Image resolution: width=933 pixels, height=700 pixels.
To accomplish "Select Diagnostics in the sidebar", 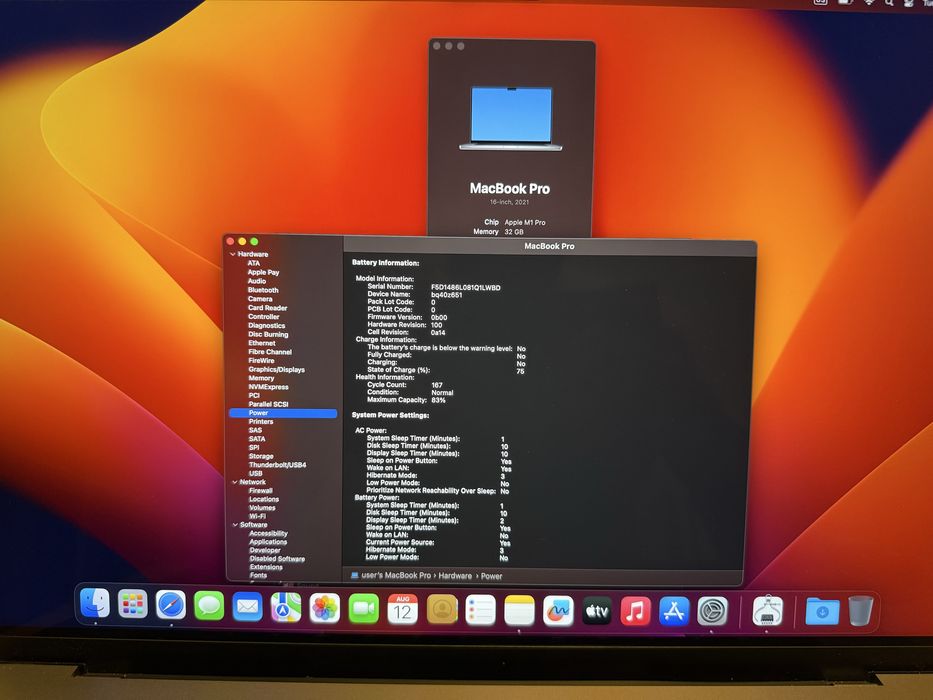I will (x=267, y=326).
